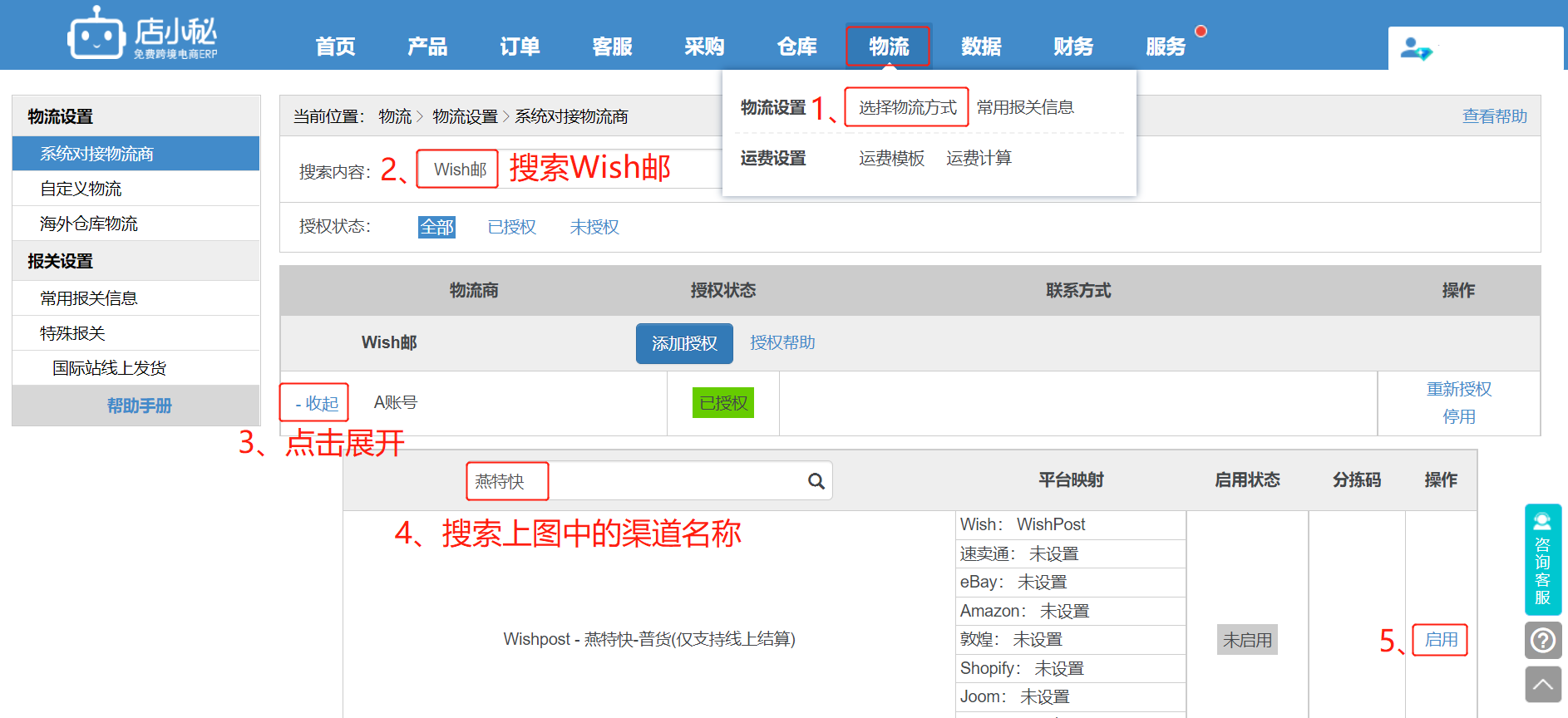Viewport: 1568px width, 718px height.
Task: Click the search magnifier icon
Action: pos(816,481)
